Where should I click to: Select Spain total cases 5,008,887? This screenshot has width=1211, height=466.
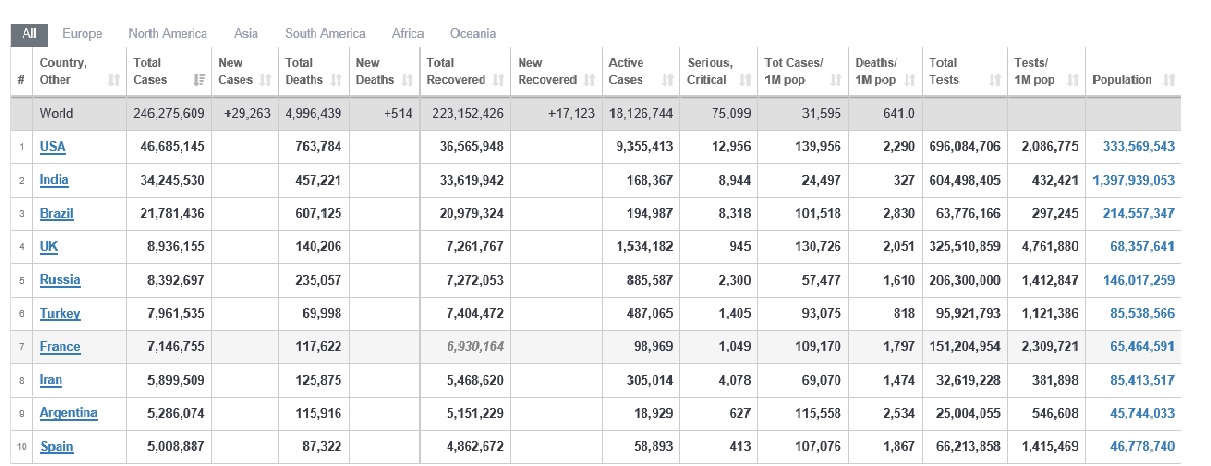[176, 447]
